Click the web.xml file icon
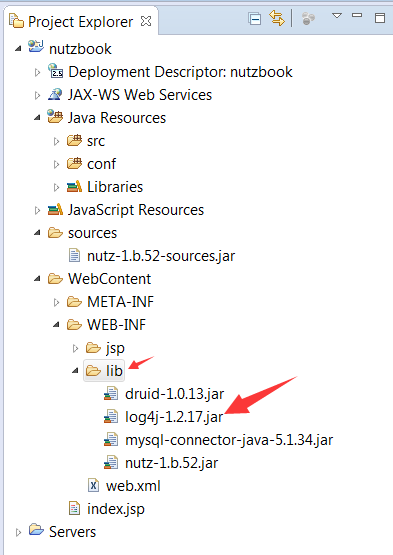Image resolution: width=393 pixels, height=555 pixels. pos(93,485)
